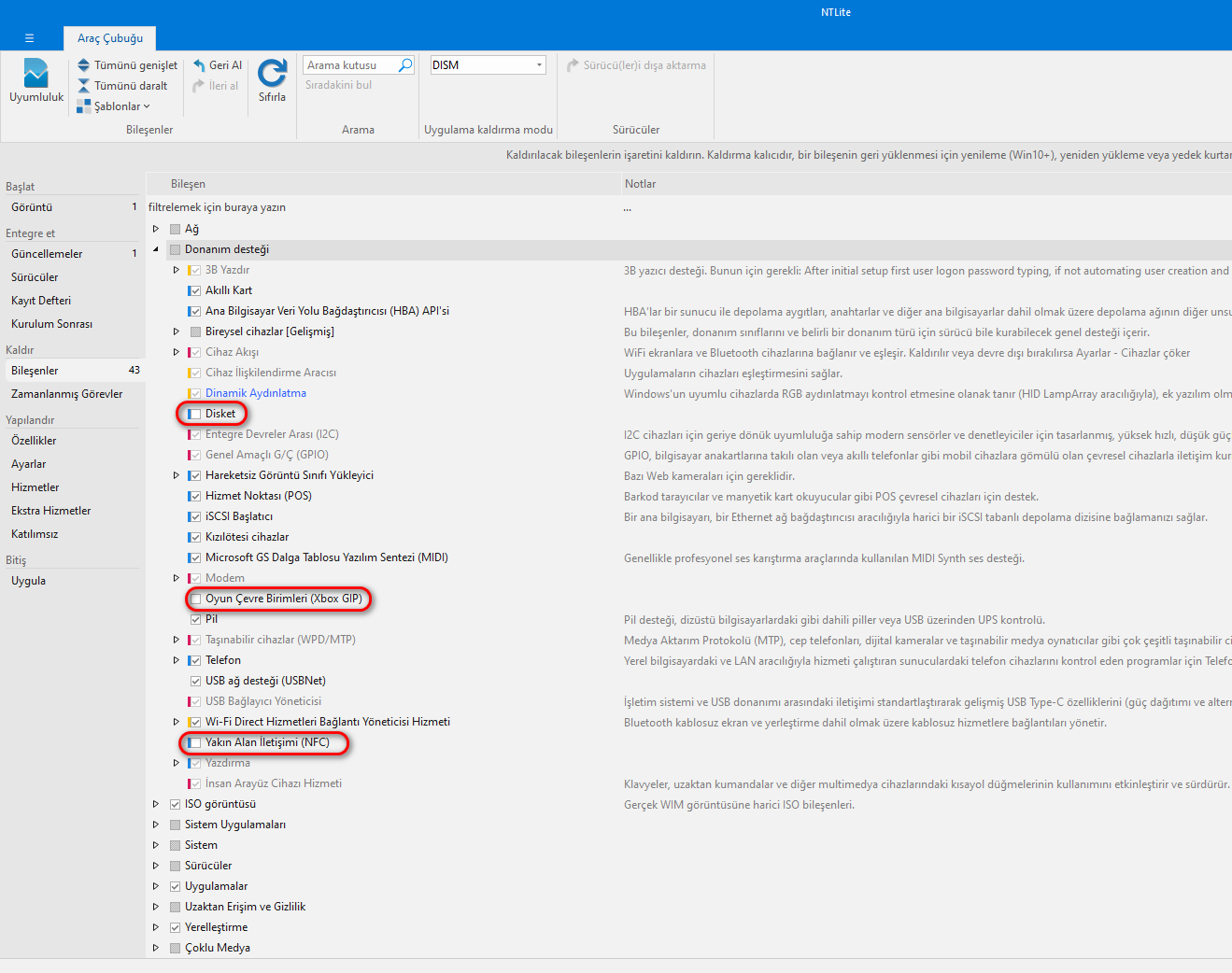Image resolution: width=1232 pixels, height=973 pixels.
Task: Open the hamburger application menu
Action: (29, 38)
